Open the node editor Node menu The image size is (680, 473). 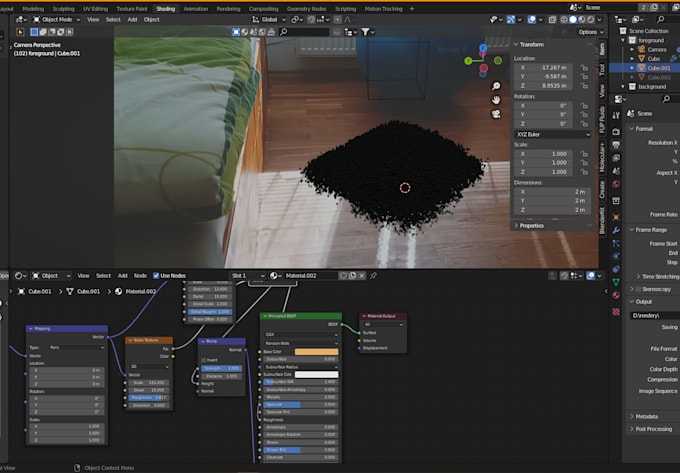(140, 275)
